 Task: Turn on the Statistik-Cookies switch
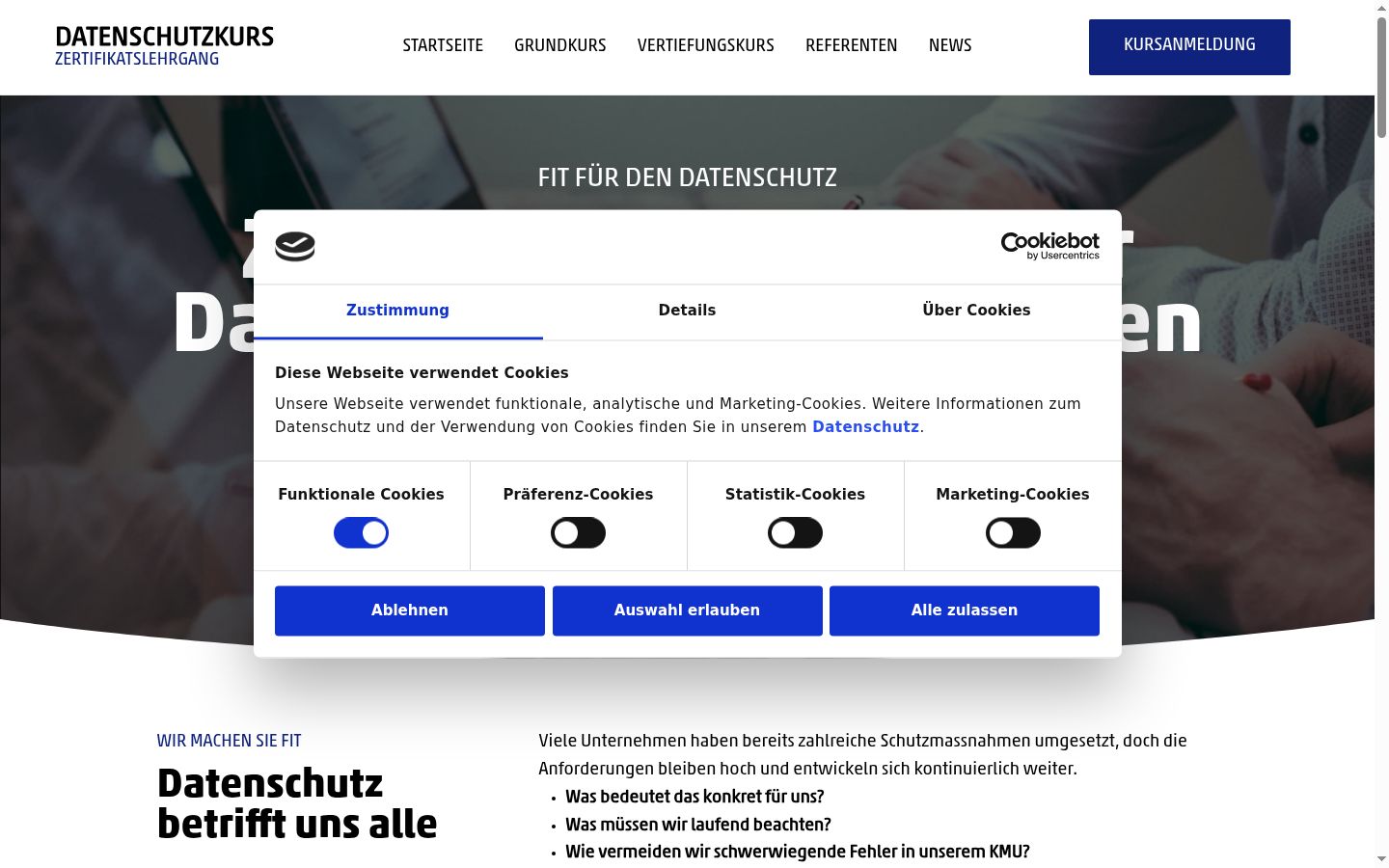tap(795, 532)
